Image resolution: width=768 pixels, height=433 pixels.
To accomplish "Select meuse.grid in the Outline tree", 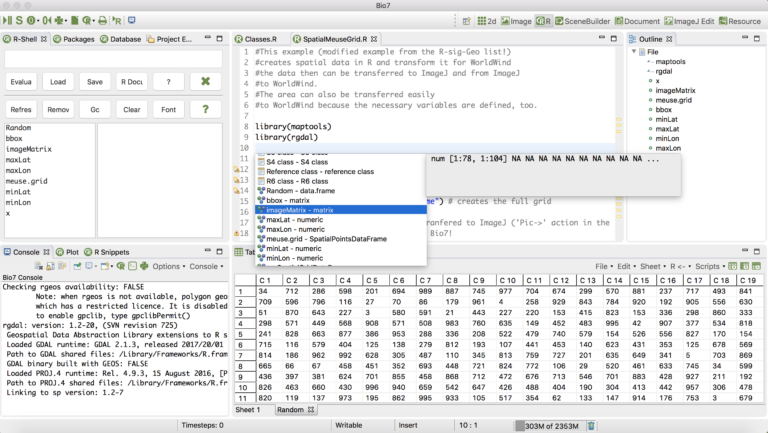I will [673, 101].
